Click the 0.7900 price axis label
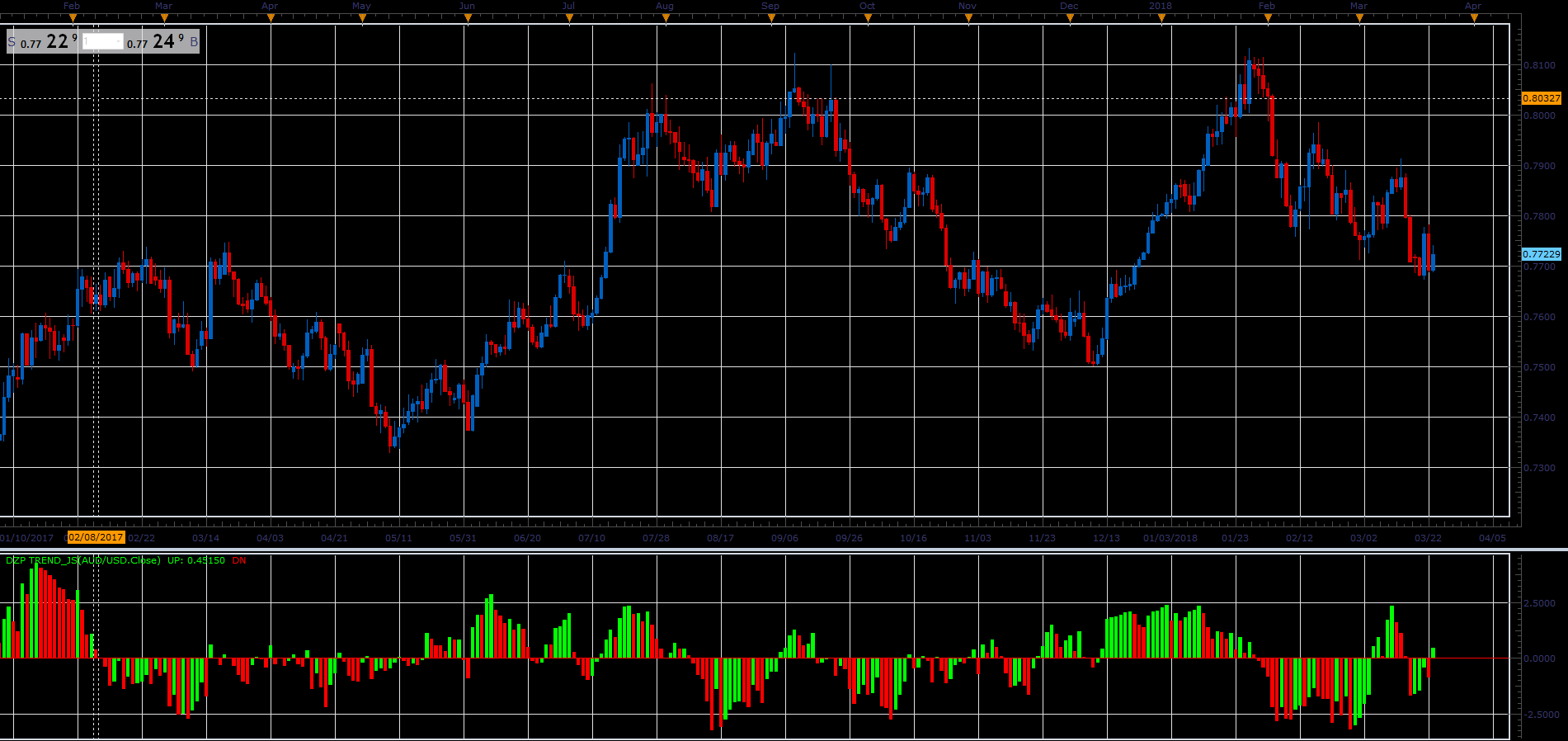 tap(1539, 166)
